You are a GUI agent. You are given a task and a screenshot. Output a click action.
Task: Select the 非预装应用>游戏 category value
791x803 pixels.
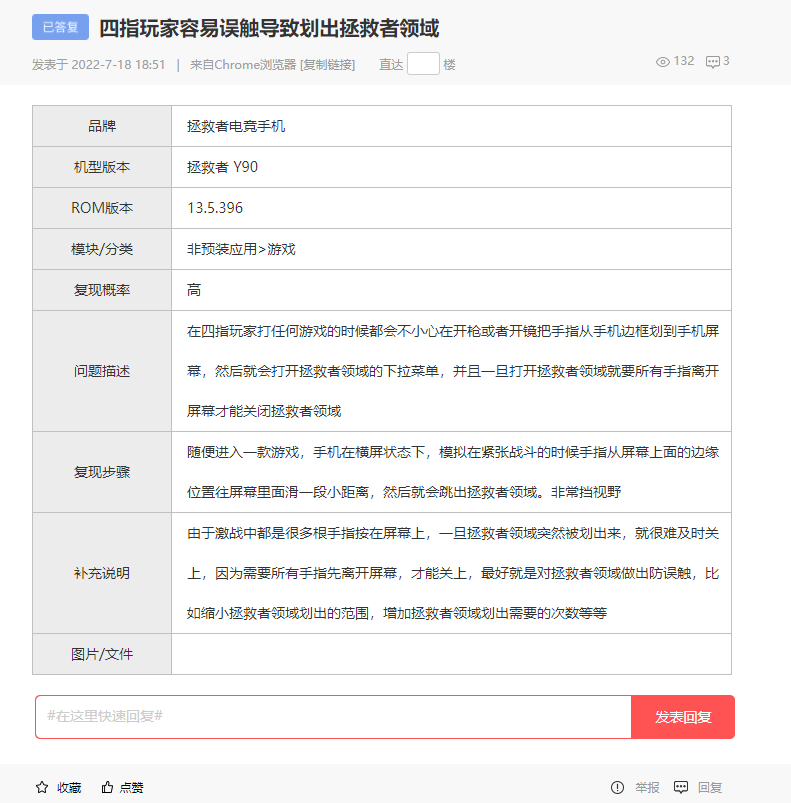pos(241,249)
